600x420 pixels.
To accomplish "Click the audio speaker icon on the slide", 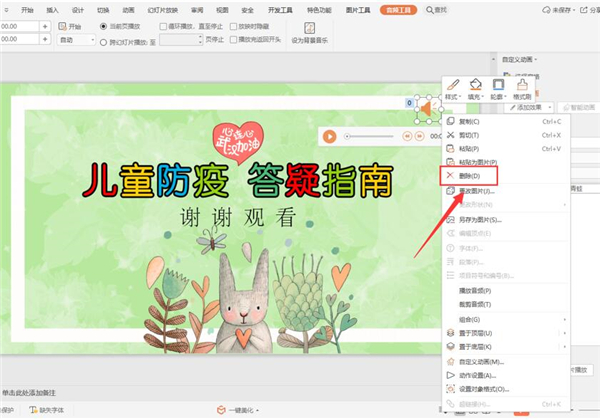I will coord(425,109).
